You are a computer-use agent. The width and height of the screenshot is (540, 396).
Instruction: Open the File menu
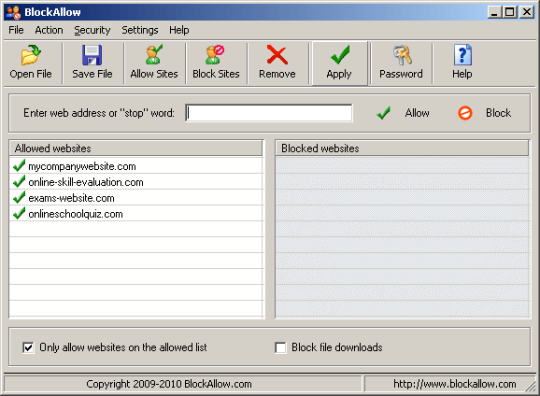point(16,30)
